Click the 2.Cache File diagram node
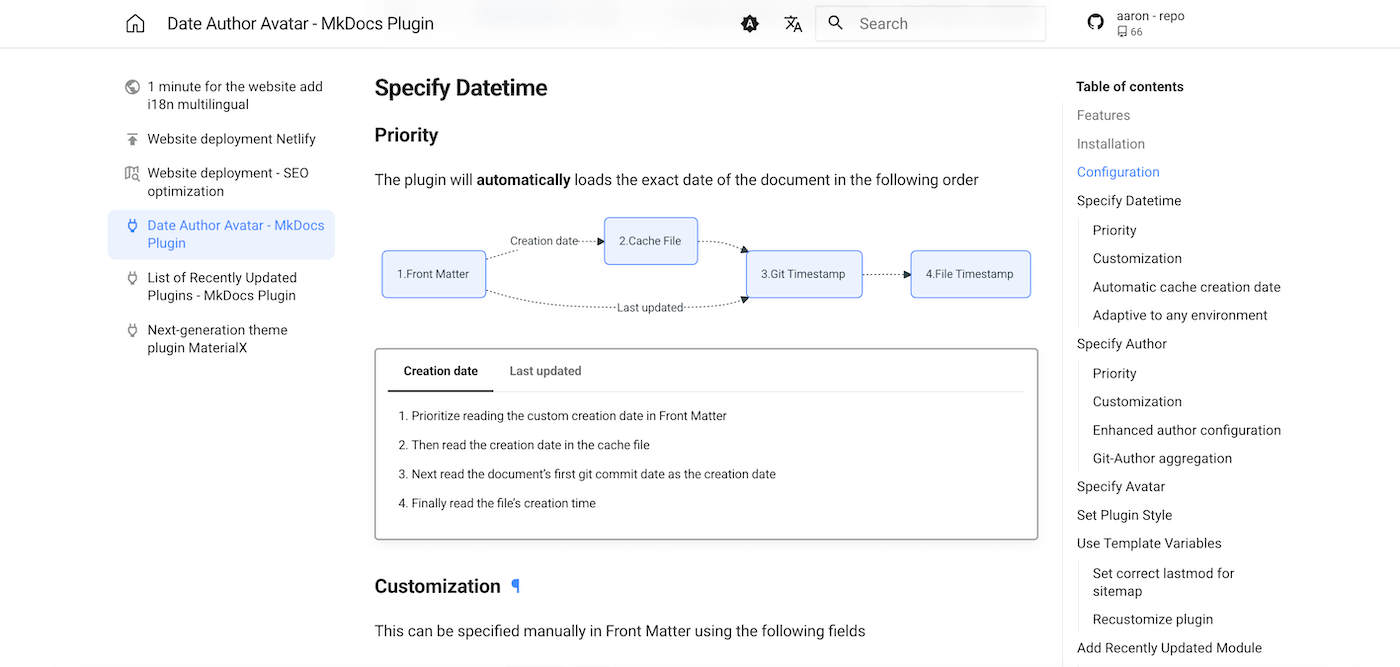Viewport: 1400px width, 667px height. point(651,241)
